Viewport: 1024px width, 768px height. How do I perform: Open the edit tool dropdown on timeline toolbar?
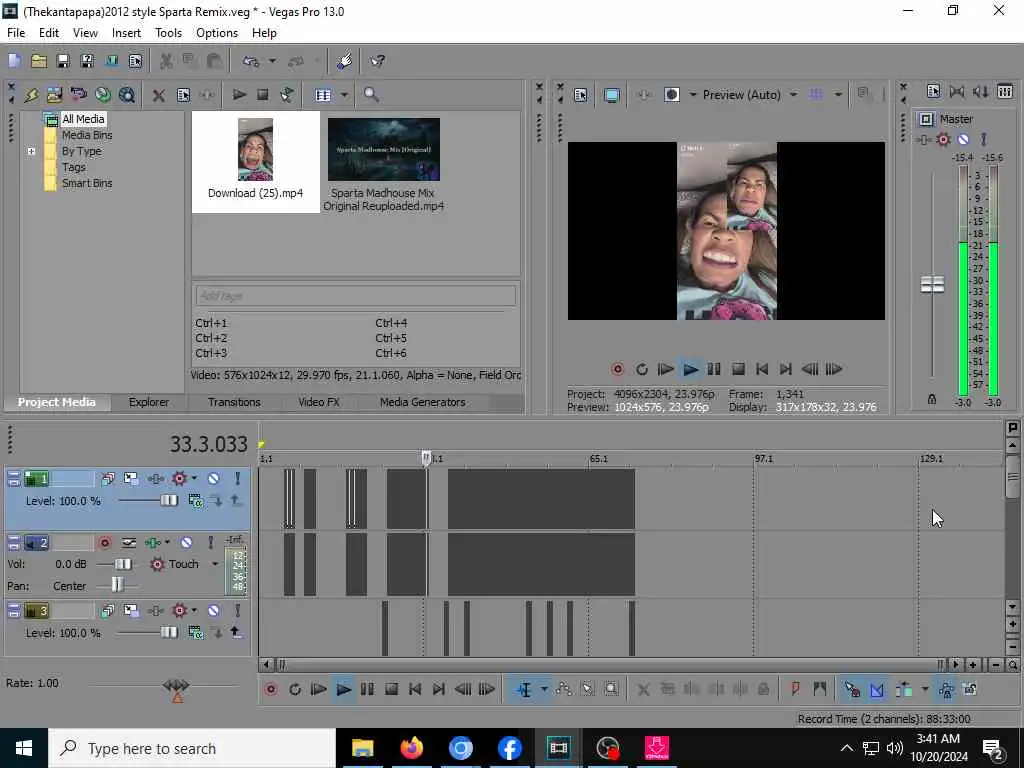pos(544,690)
